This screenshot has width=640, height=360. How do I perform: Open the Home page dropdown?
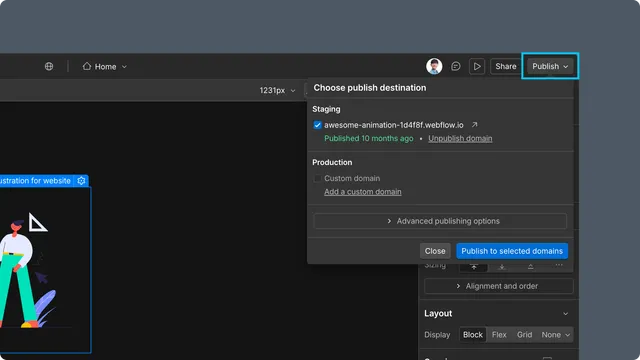105,66
